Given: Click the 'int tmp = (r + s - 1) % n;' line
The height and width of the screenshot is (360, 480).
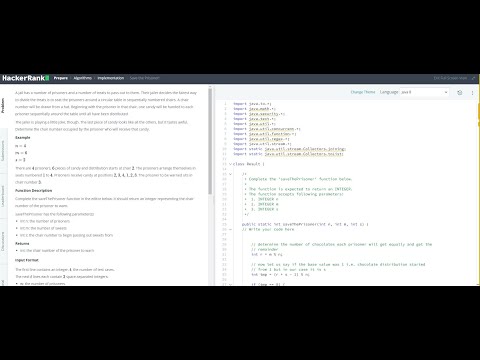Looking at the screenshot, I should [x=280, y=274].
